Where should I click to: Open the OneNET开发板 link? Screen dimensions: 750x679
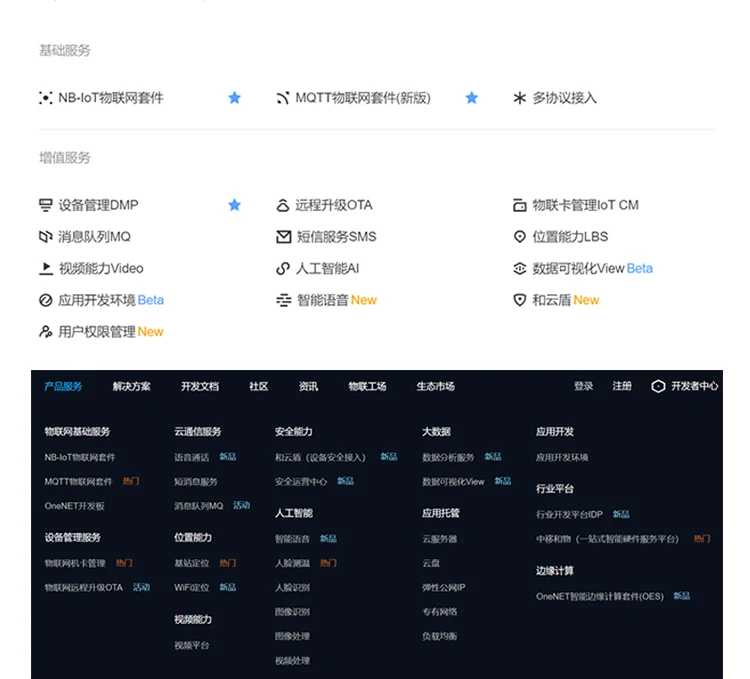(x=75, y=506)
